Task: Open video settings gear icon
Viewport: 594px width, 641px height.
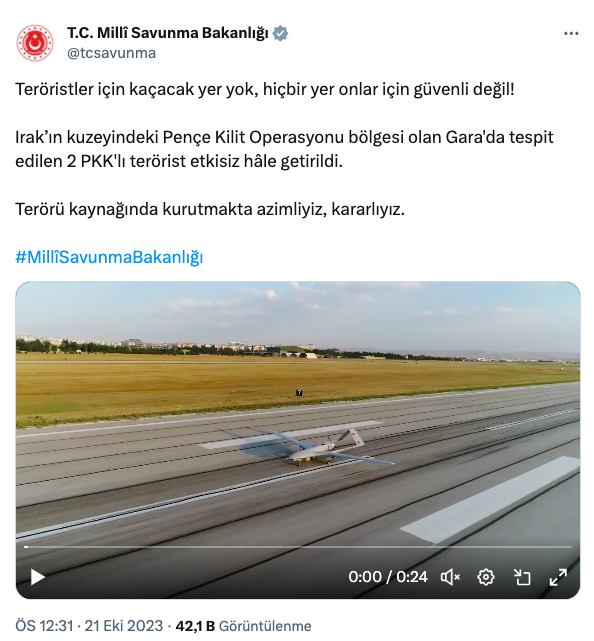Action: point(486,577)
